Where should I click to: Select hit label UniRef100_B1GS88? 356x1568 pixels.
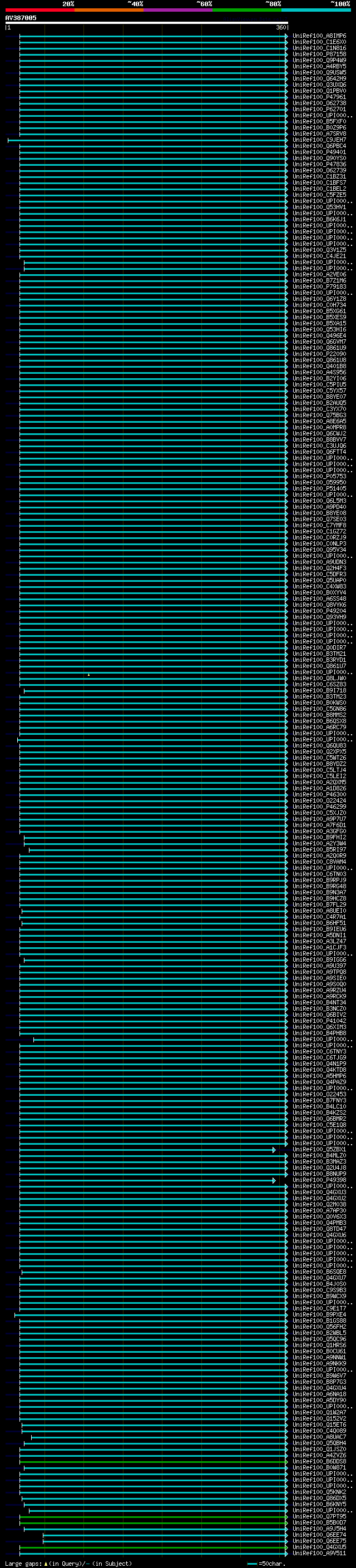(319, 1321)
